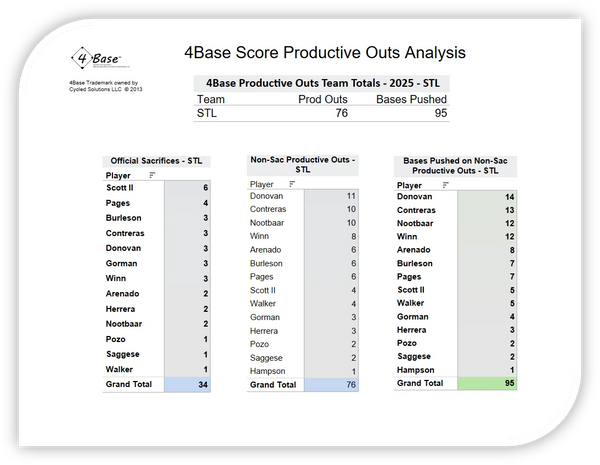Click sort icon in Official Sacrifices Player header
This screenshot has height=465, width=600.
coord(152,175)
